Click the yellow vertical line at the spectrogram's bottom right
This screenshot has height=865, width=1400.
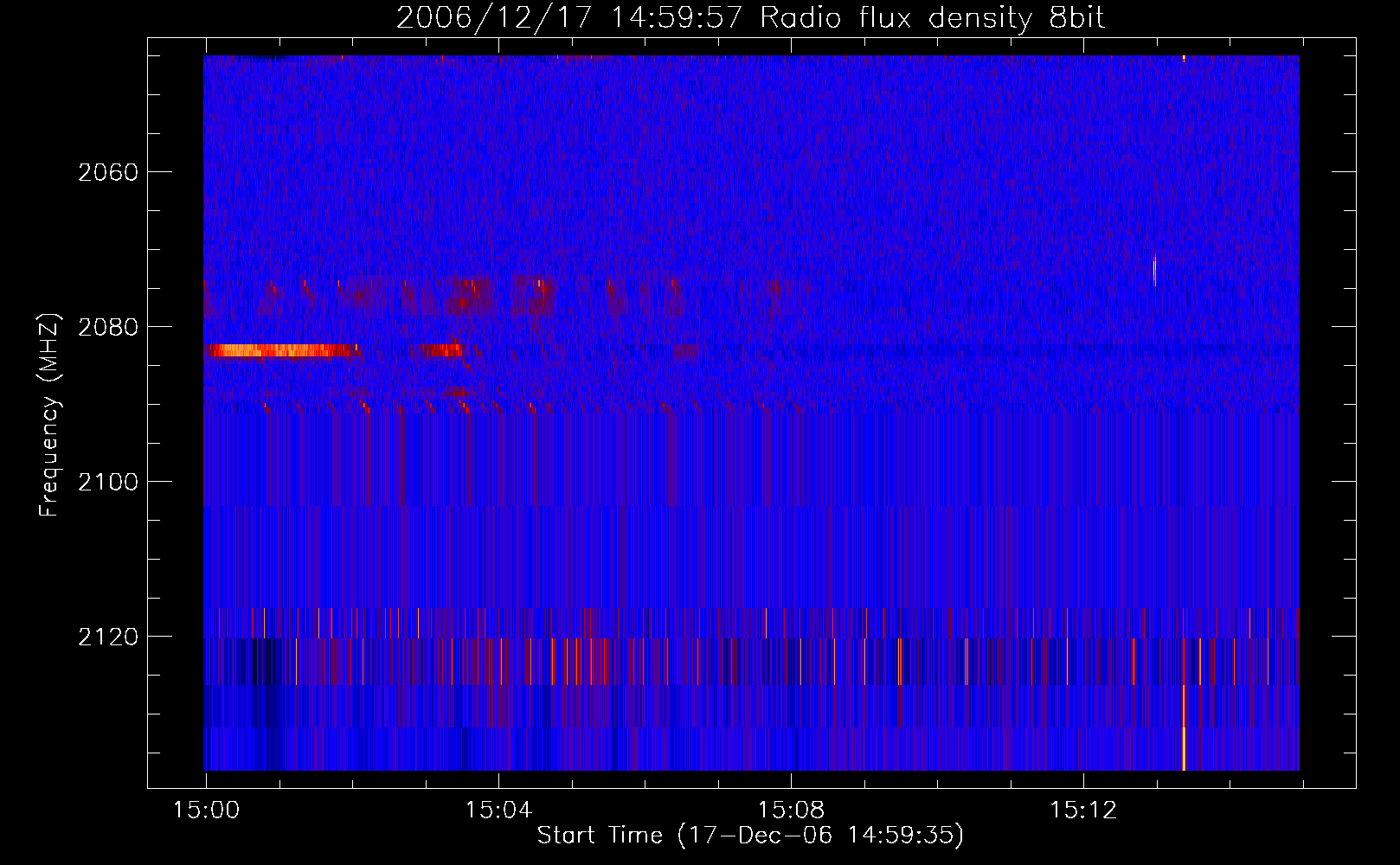pyautogui.click(x=1183, y=727)
